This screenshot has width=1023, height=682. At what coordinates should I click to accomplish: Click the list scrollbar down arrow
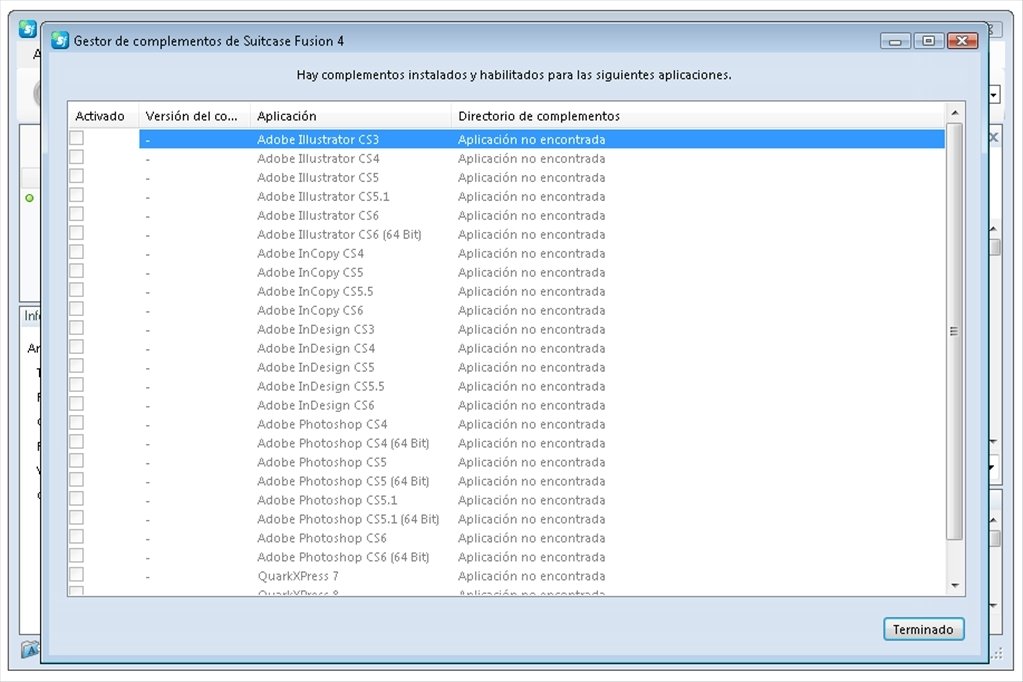click(954, 585)
